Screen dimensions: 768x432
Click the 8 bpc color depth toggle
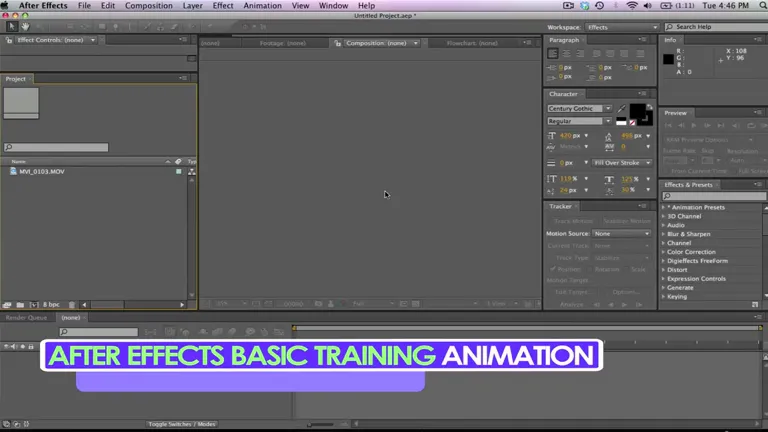51,305
